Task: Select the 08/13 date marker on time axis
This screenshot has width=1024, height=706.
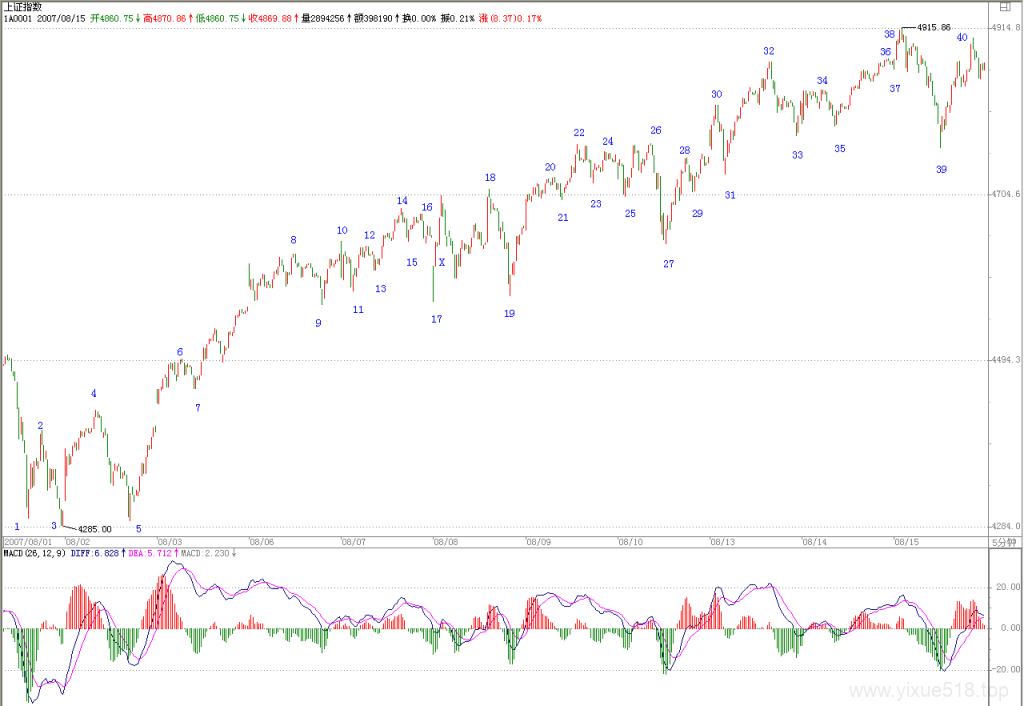Action: pos(723,542)
